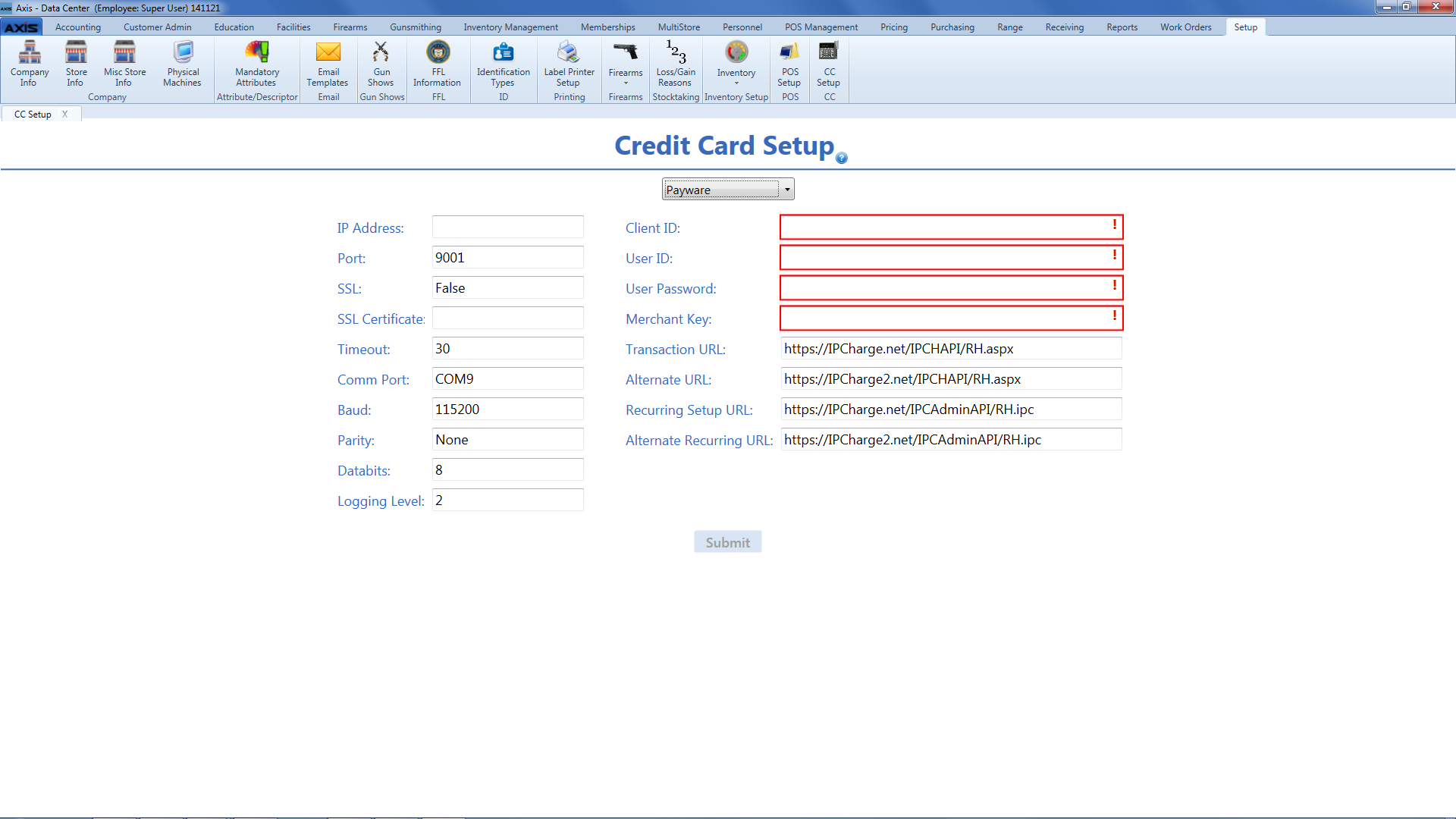Screen dimensions: 1456x819
Task: Click the Port field showing 9001
Action: 508,257
